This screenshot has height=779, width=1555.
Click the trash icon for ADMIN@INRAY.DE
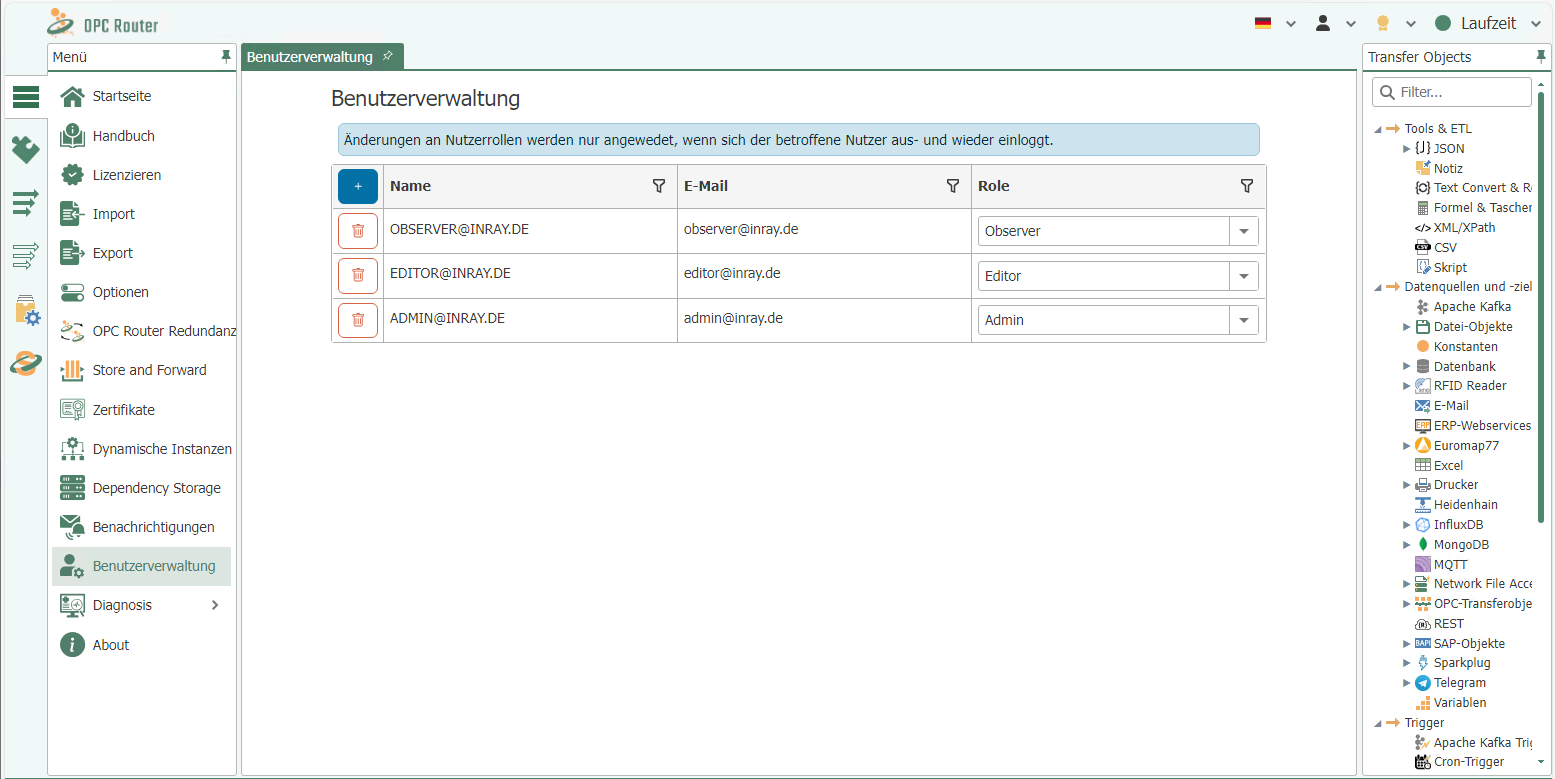(x=357, y=321)
